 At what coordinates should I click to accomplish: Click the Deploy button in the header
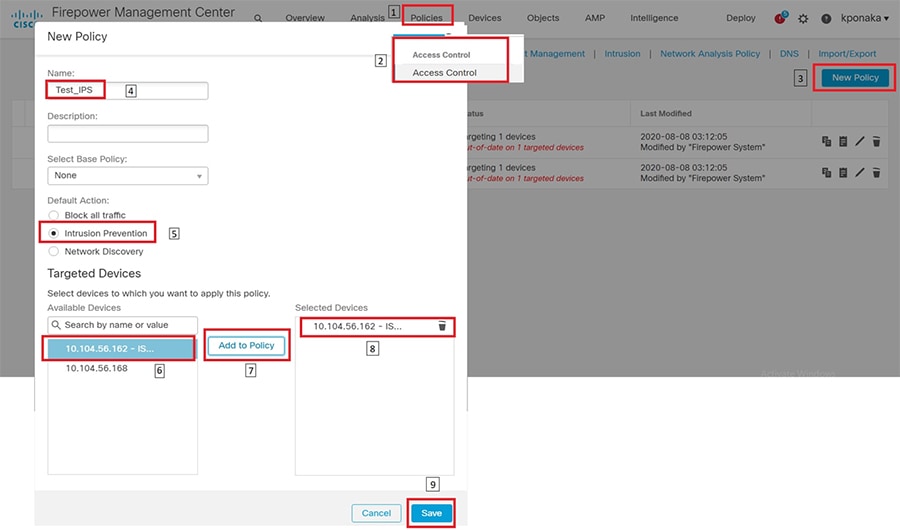pos(740,18)
